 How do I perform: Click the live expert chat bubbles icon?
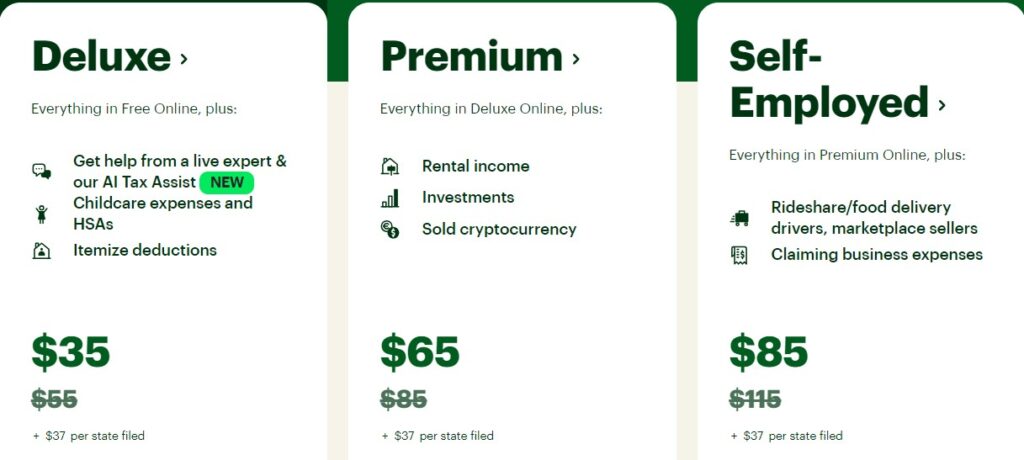(41, 172)
